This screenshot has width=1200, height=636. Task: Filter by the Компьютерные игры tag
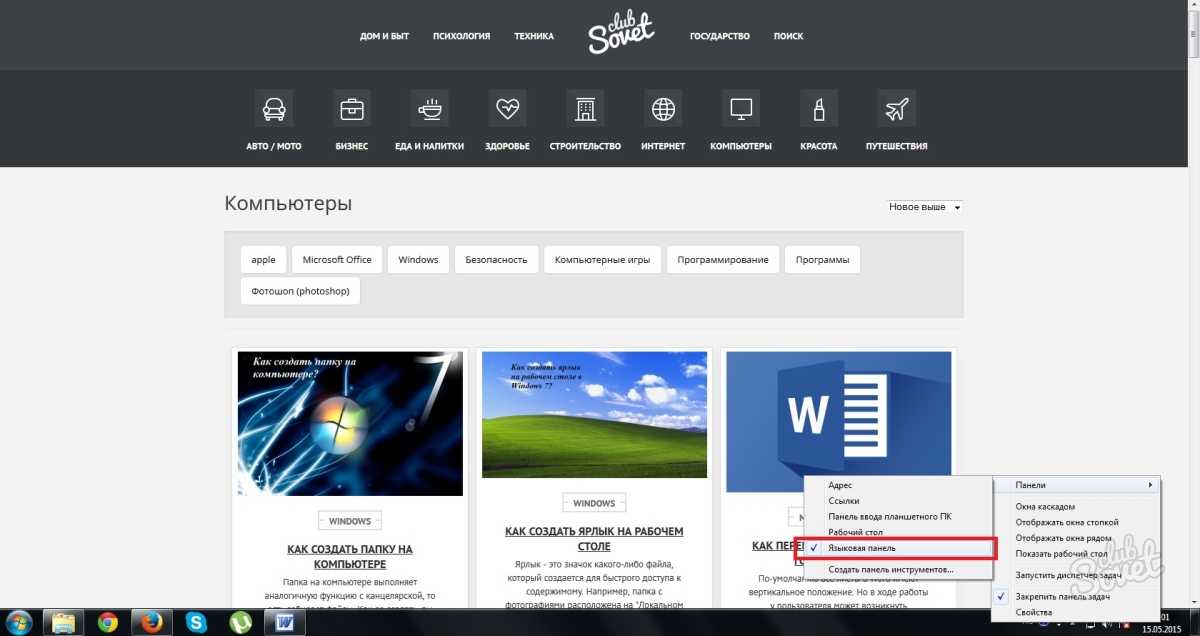603,260
